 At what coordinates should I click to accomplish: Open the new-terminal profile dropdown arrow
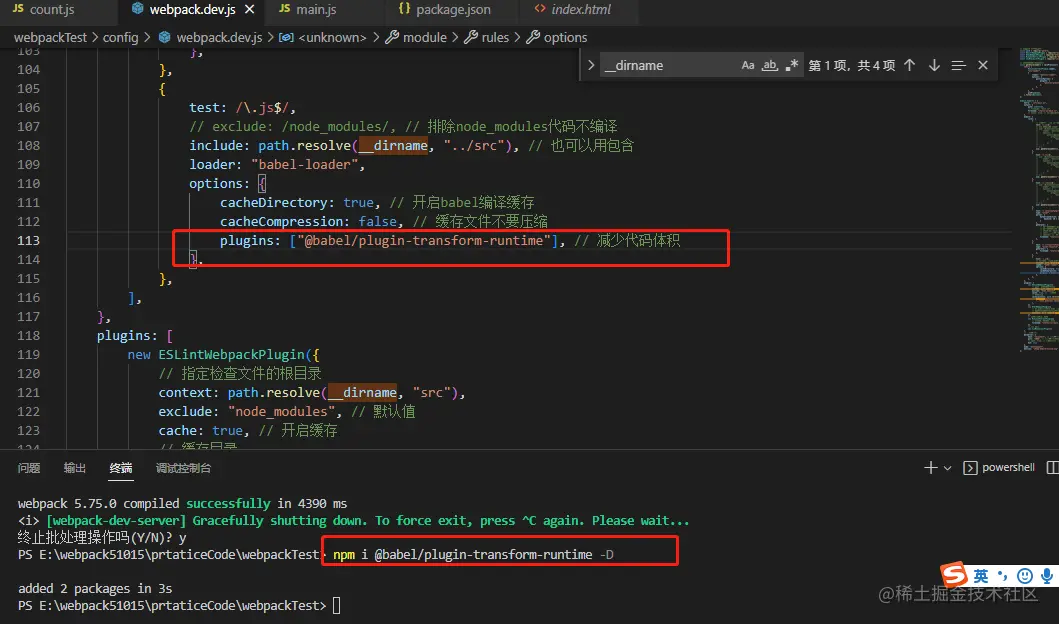948,468
